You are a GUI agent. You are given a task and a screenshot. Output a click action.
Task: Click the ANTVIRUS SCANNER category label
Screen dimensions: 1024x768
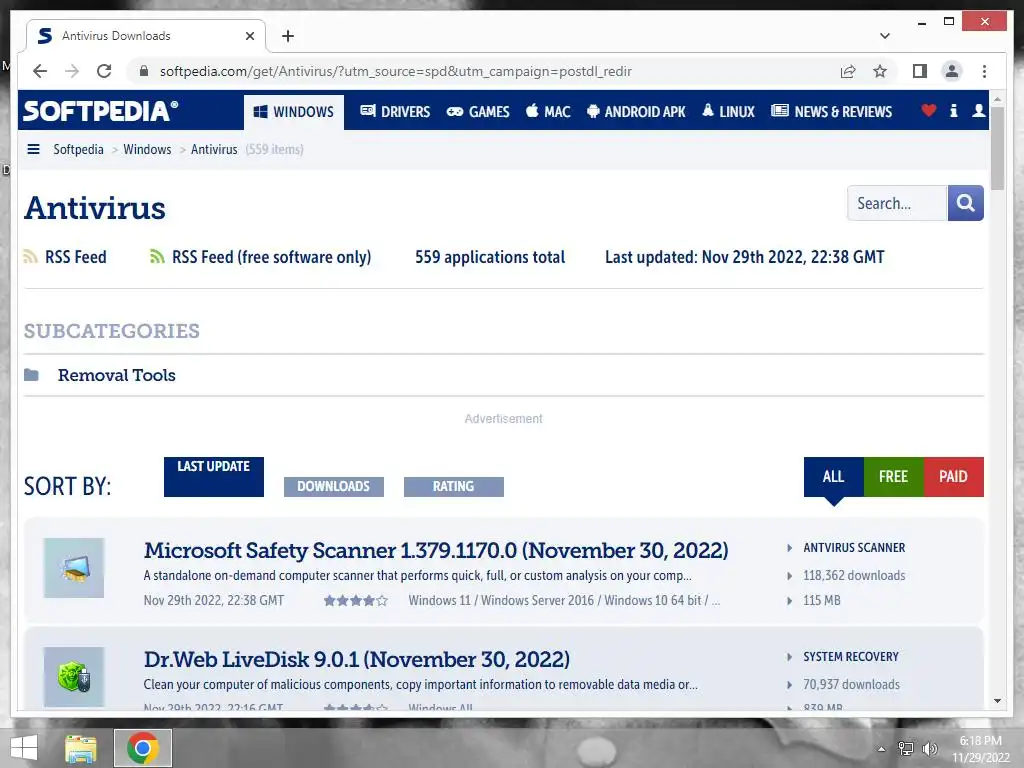[854, 548]
